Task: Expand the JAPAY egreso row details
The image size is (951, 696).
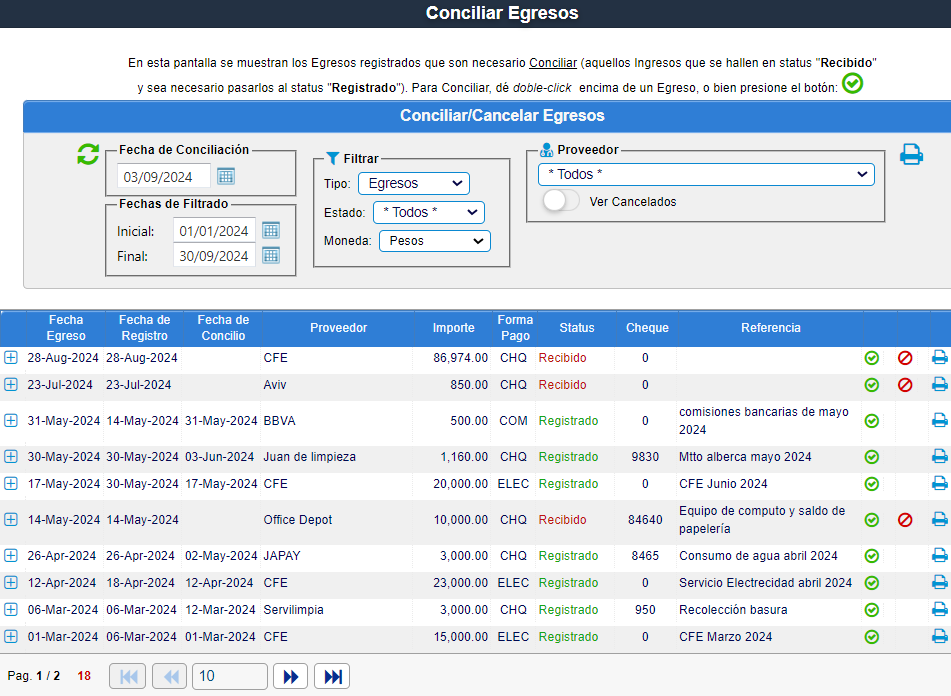Action: [11, 556]
